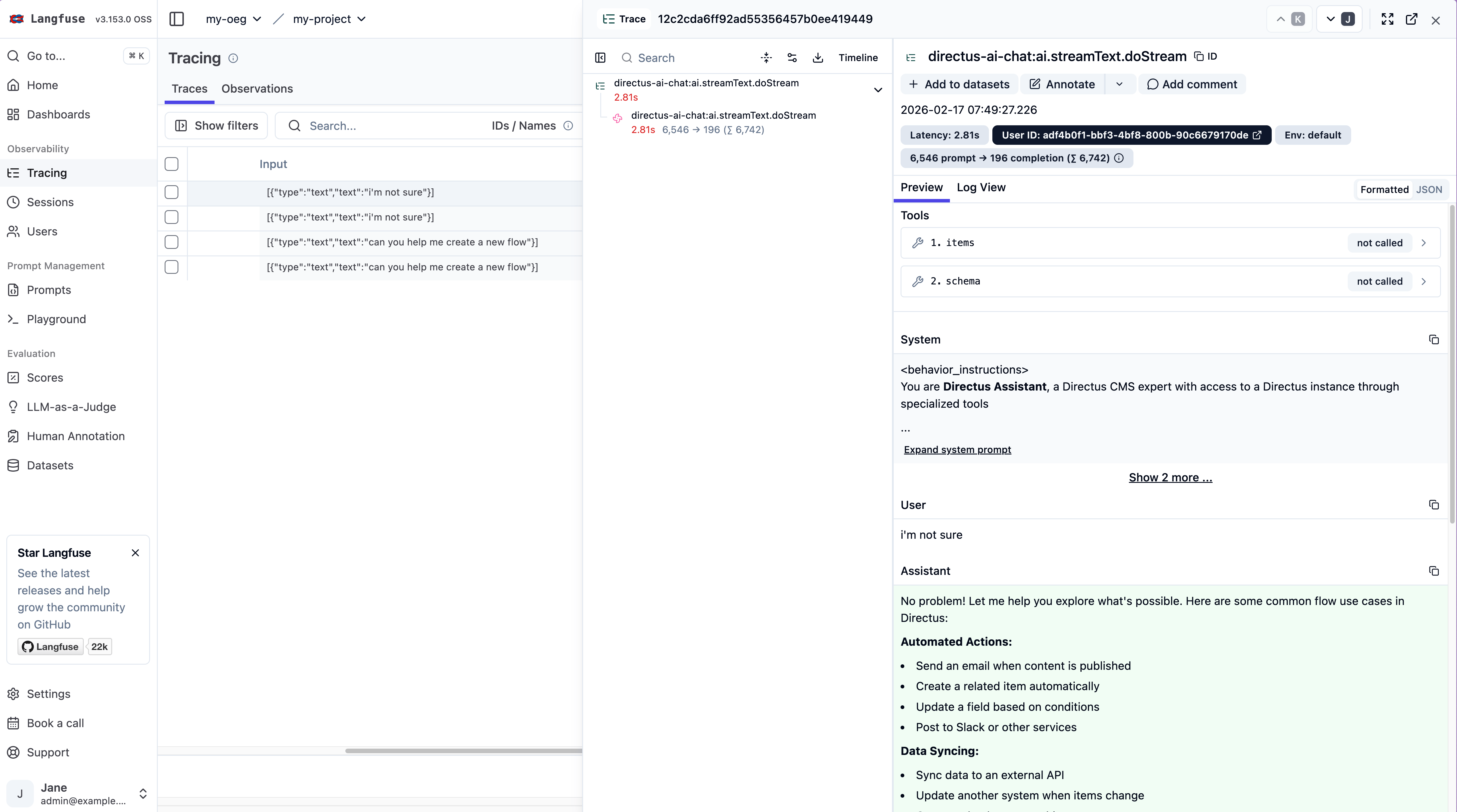Screen dimensions: 1457x812
Task: Collapse the trace tree panel sidebar
Action: click(x=600, y=57)
